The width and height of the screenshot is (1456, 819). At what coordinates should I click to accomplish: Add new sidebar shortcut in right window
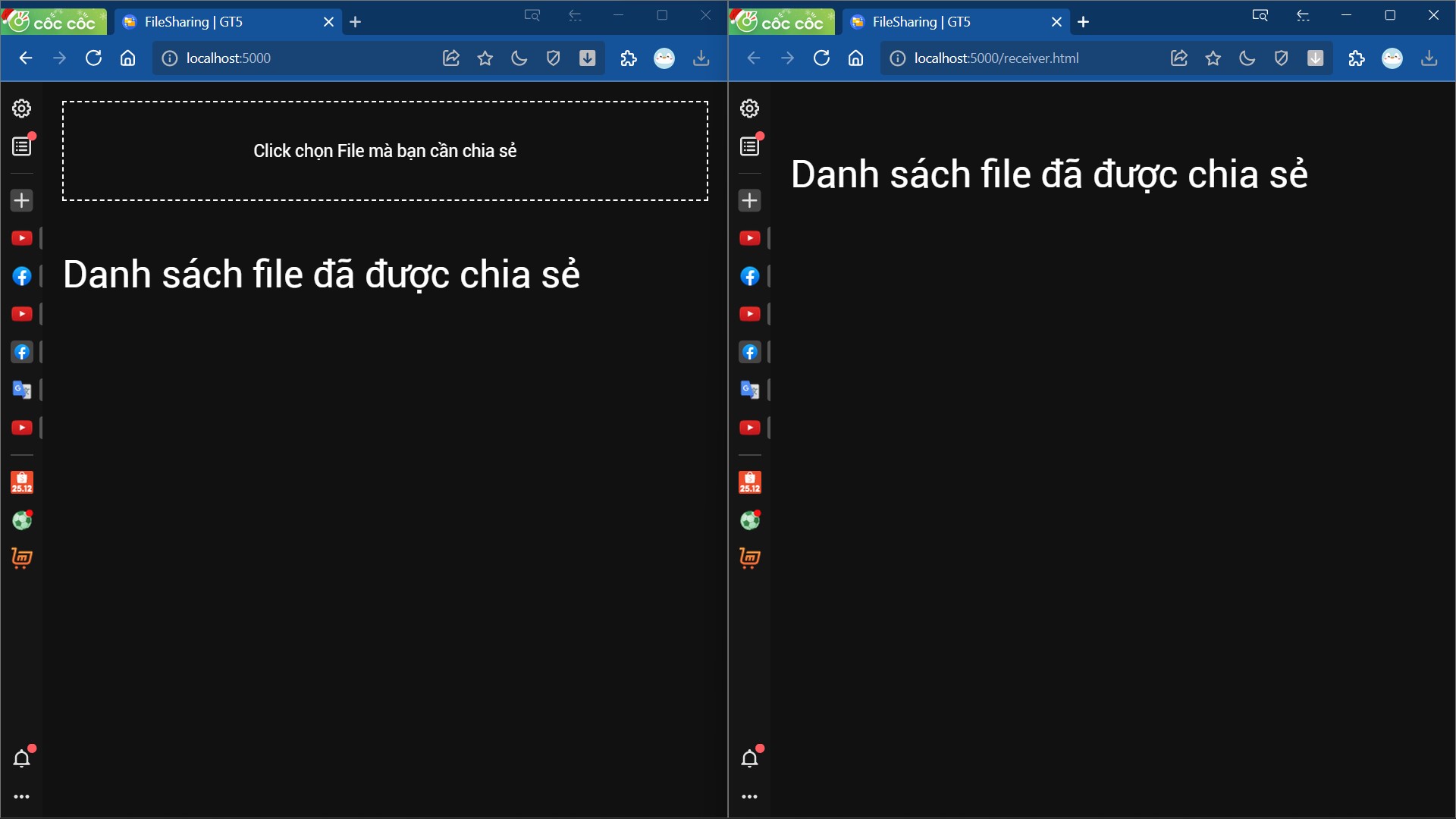[x=749, y=200]
